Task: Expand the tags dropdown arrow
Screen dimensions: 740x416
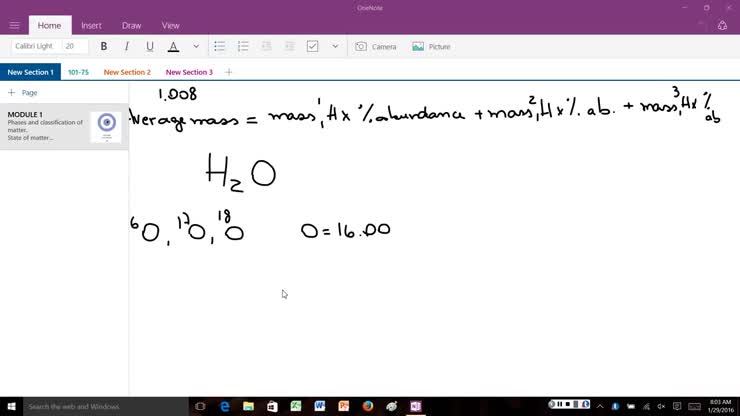Action: 335,46
